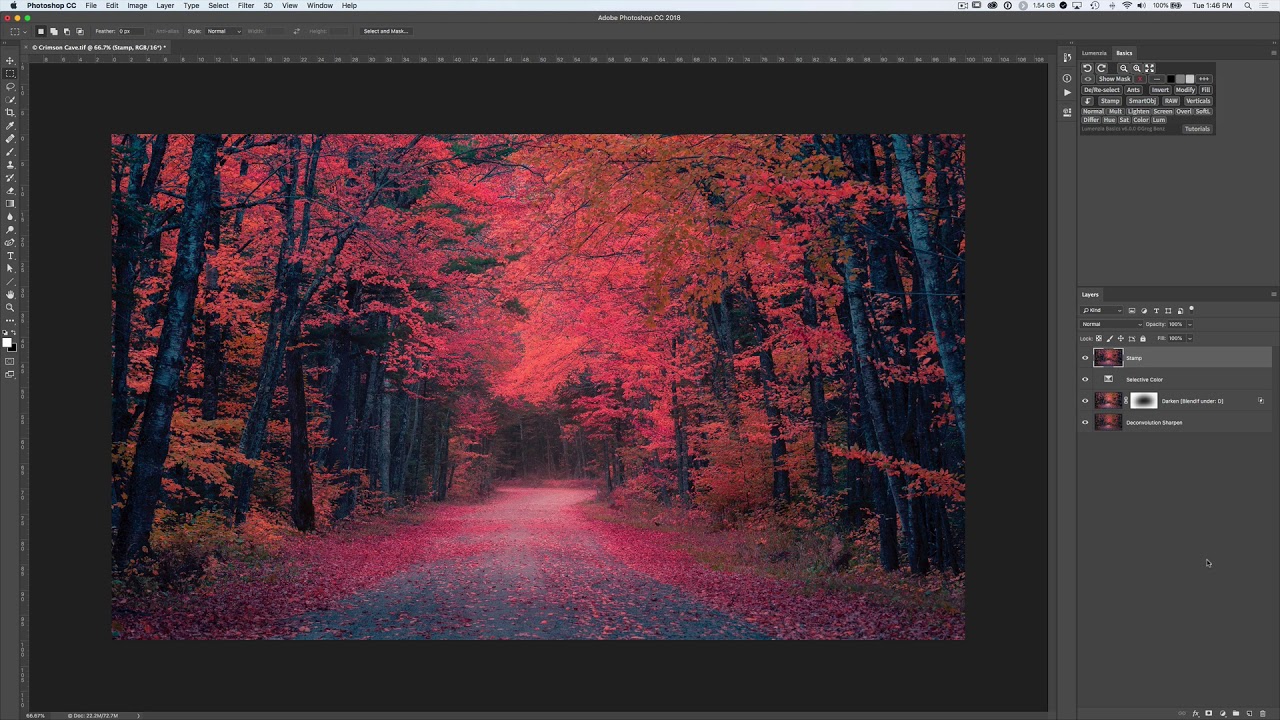This screenshot has height=720, width=1280.
Task: Click the Tutorials button
Action: [1198, 129]
